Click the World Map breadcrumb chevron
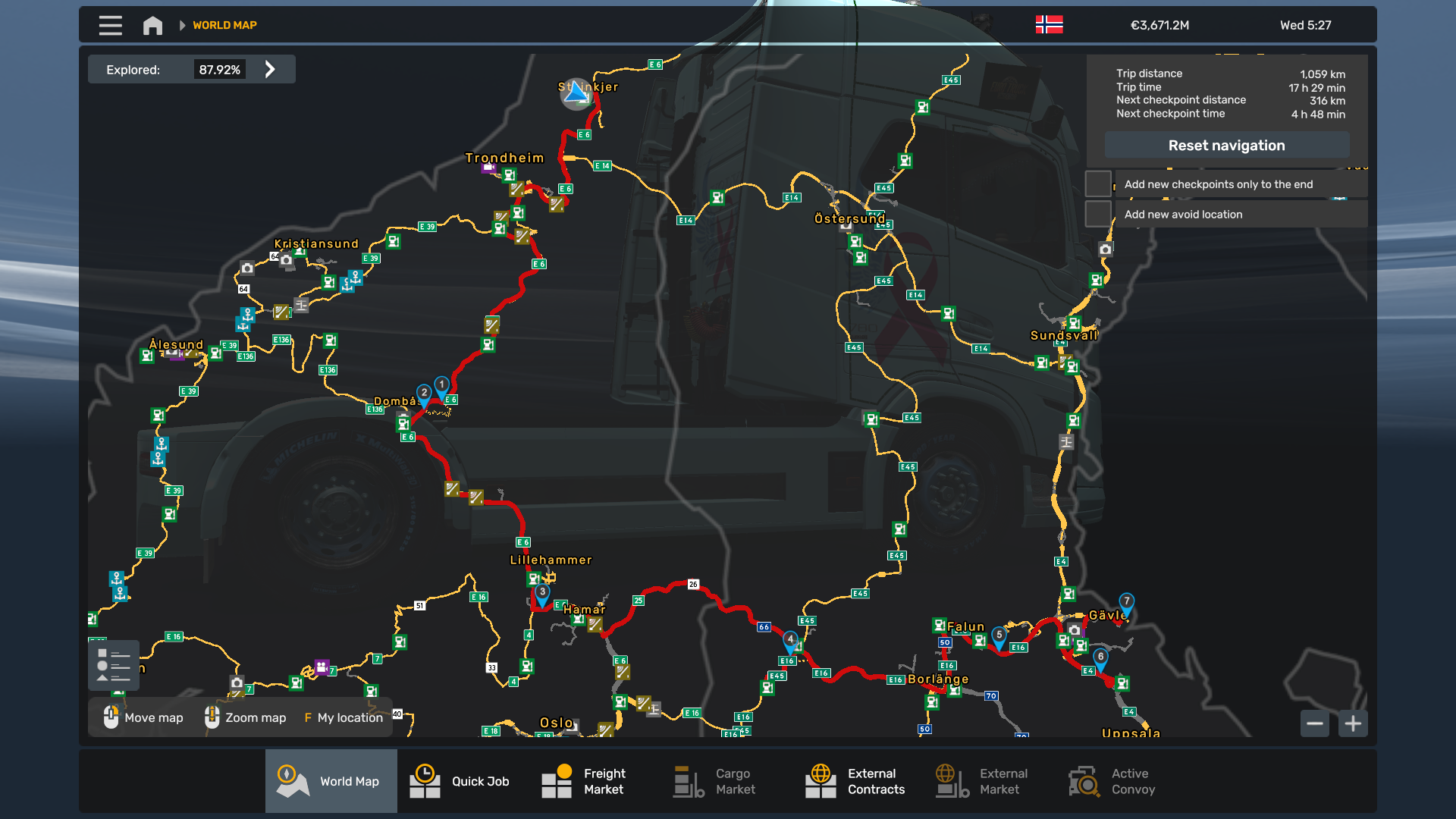The image size is (1456, 819). pos(182,25)
